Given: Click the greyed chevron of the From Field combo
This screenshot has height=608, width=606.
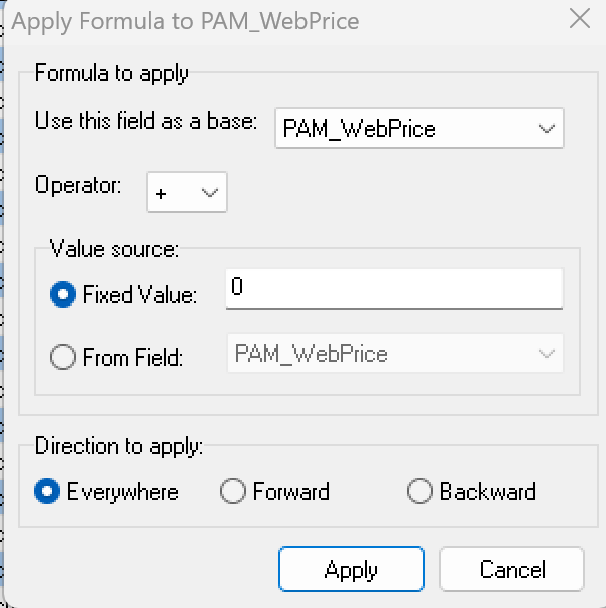Looking at the screenshot, I should click(x=546, y=354).
